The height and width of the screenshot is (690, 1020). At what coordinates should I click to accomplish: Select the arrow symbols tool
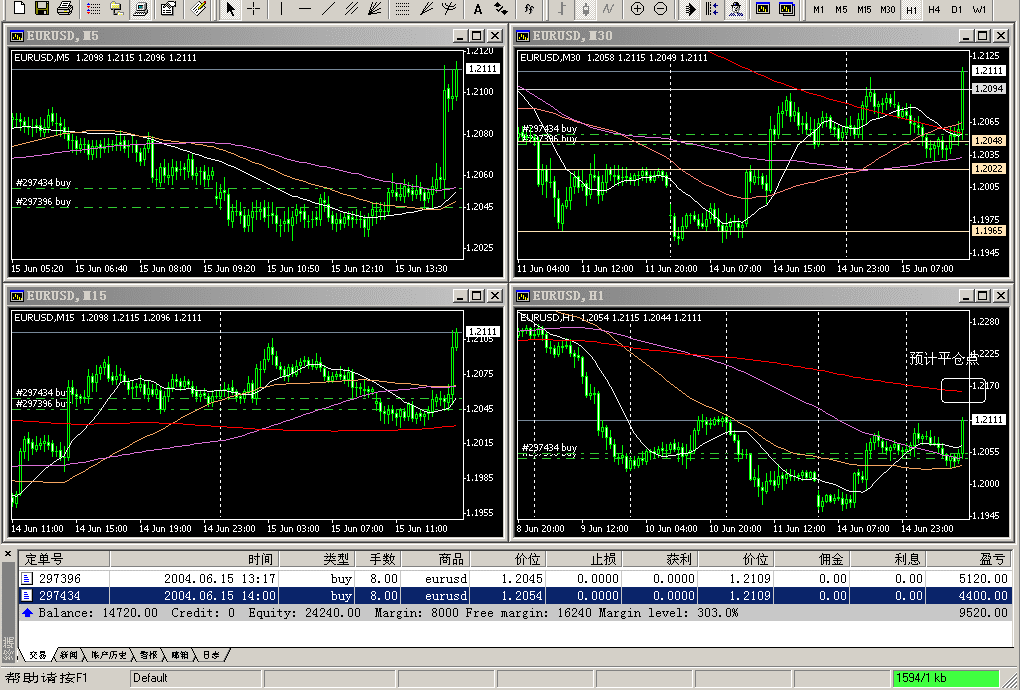501,8
